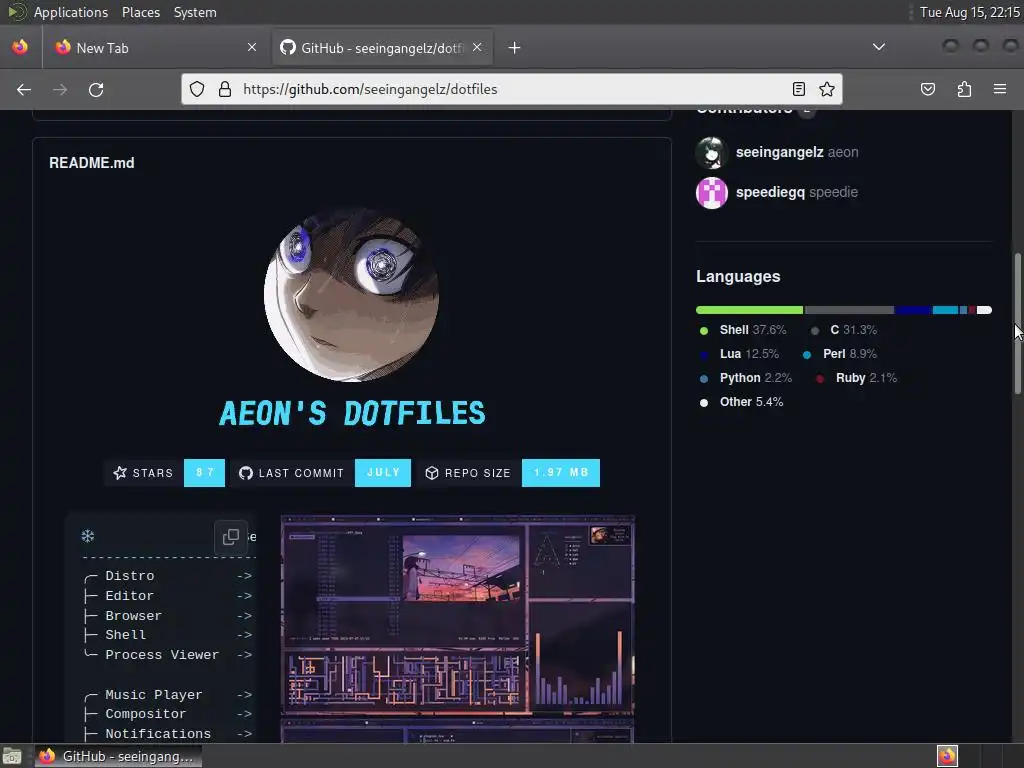Click the Ruby 2.1% language link

856,378
